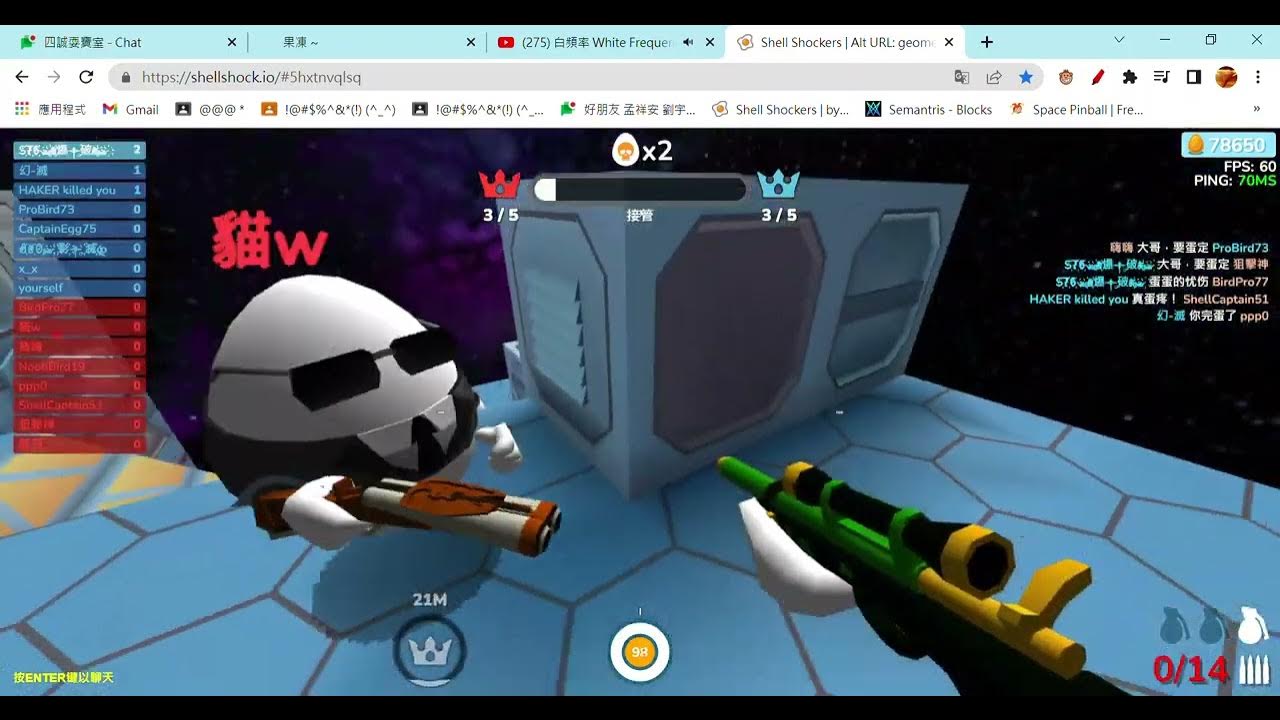This screenshot has height=720, width=1280.
Task: Switch to the 果凍 ~ tab
Action: tap(364, 42)
